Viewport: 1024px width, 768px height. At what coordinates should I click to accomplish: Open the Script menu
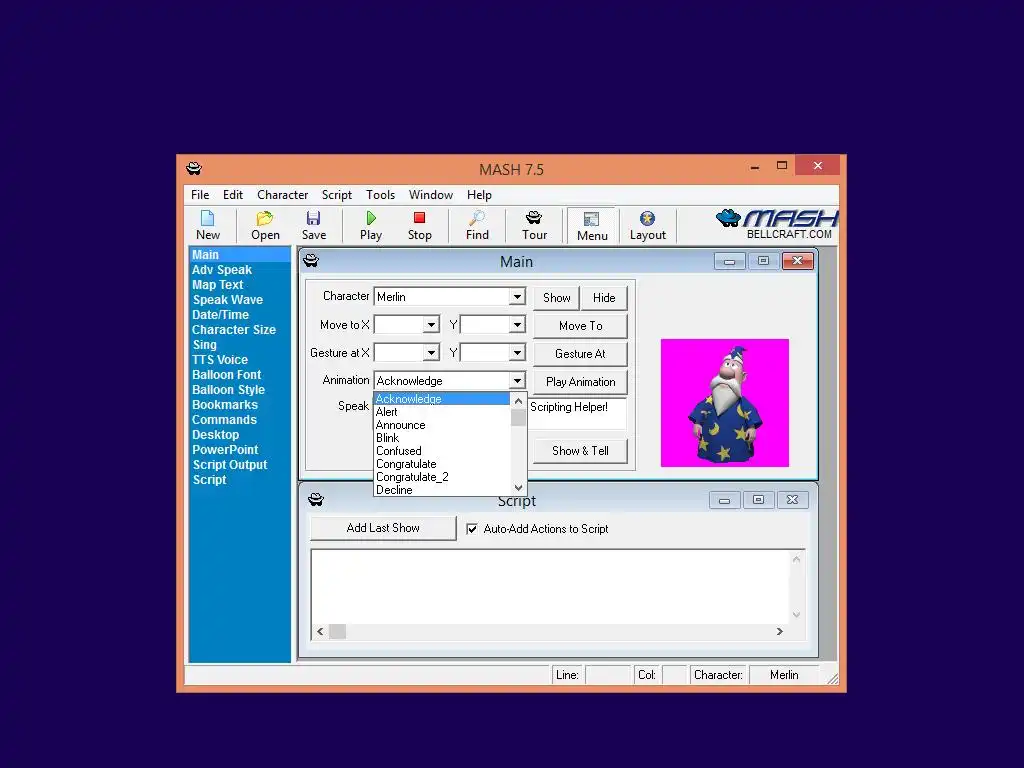336,195
